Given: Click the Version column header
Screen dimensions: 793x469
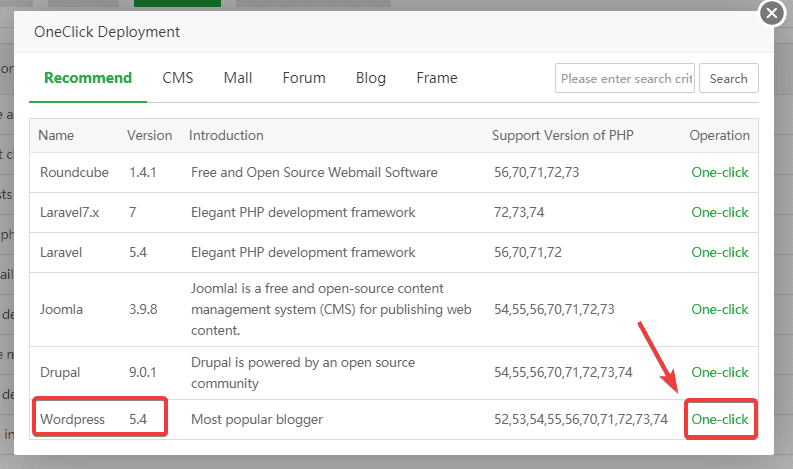Looking at the screenshot, I should [x=149, y=135].
